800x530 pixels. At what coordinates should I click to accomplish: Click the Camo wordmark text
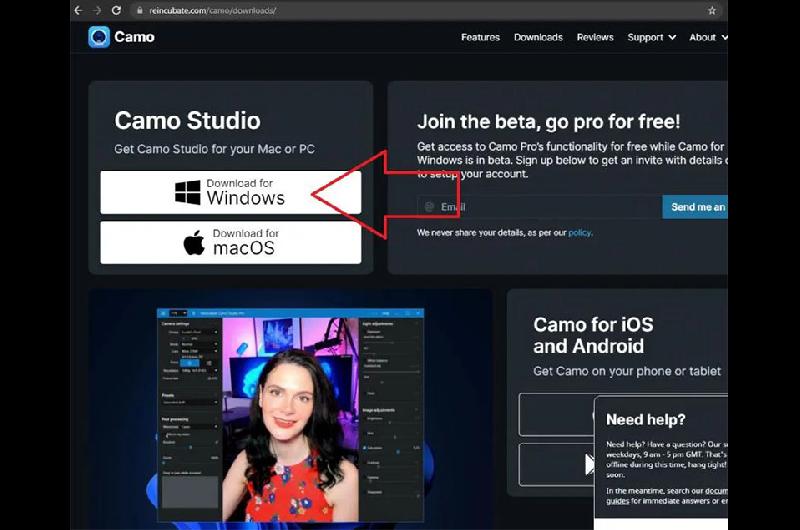tap(134, 37)
